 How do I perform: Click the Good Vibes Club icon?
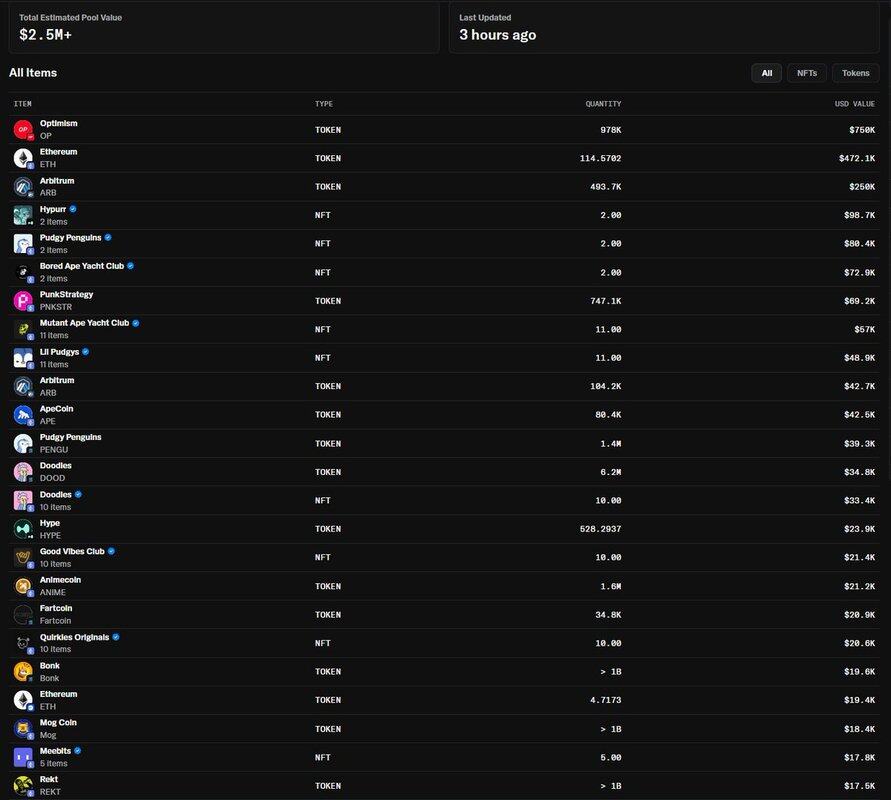pyautogui.click(x=23, y=558)
